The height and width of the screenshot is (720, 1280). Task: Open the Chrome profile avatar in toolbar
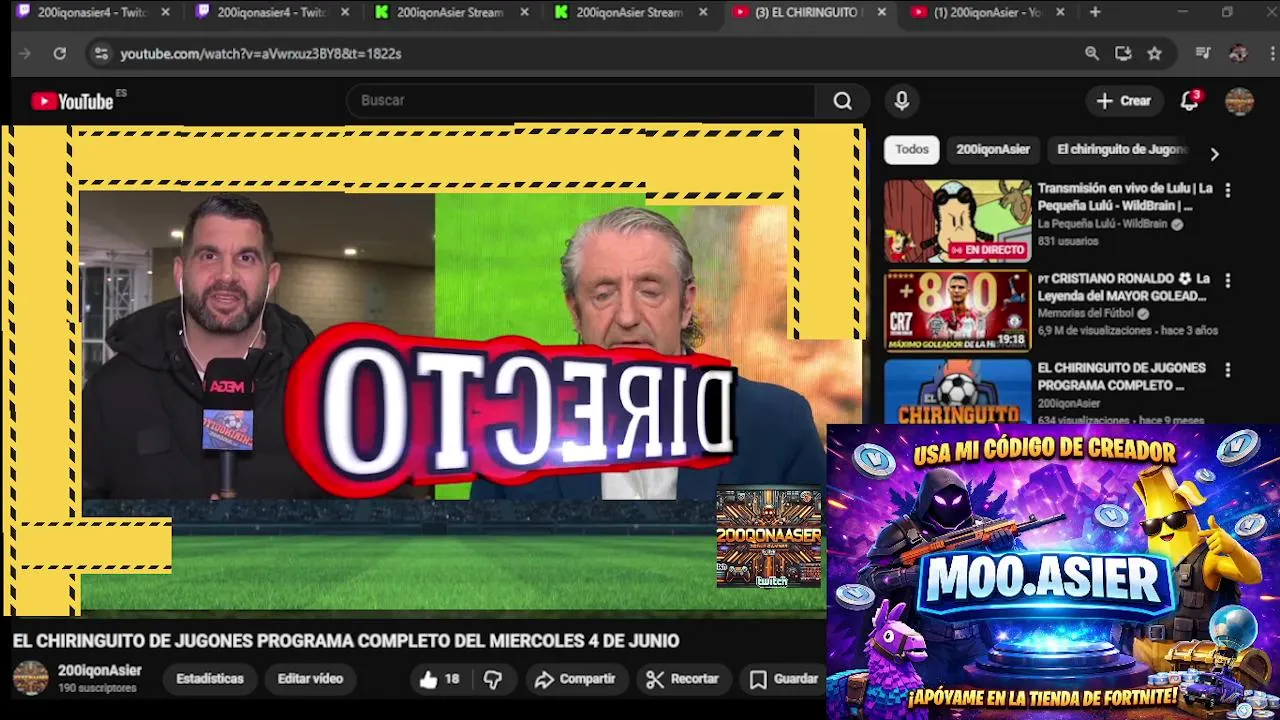[1238, 54]
